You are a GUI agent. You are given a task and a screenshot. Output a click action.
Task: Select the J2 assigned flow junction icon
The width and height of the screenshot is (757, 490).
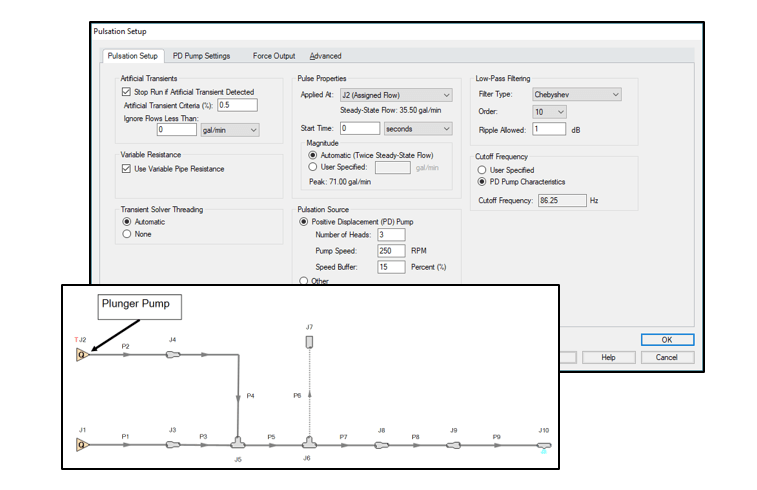(x=83, y=355)
